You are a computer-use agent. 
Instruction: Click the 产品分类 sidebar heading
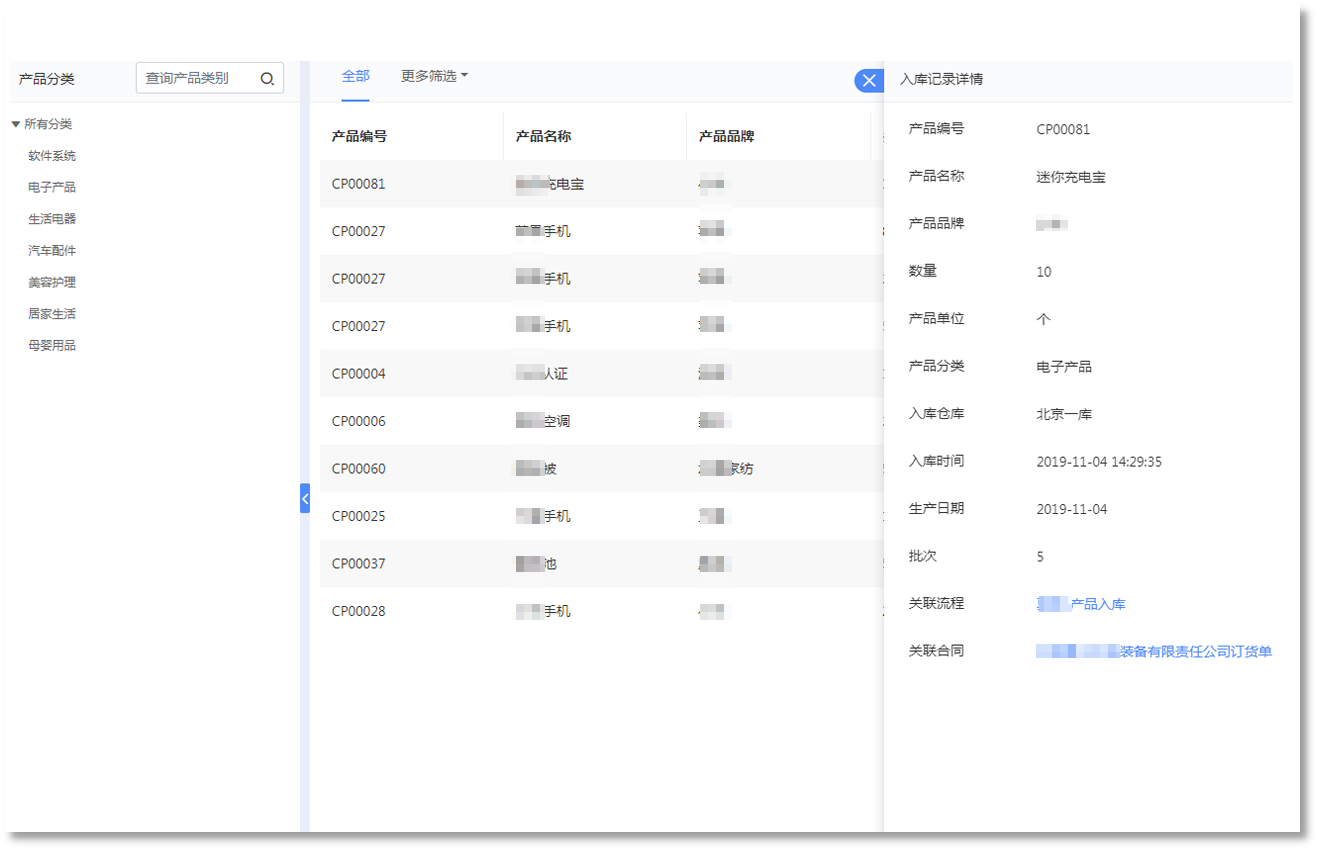(x=46, y=79)
